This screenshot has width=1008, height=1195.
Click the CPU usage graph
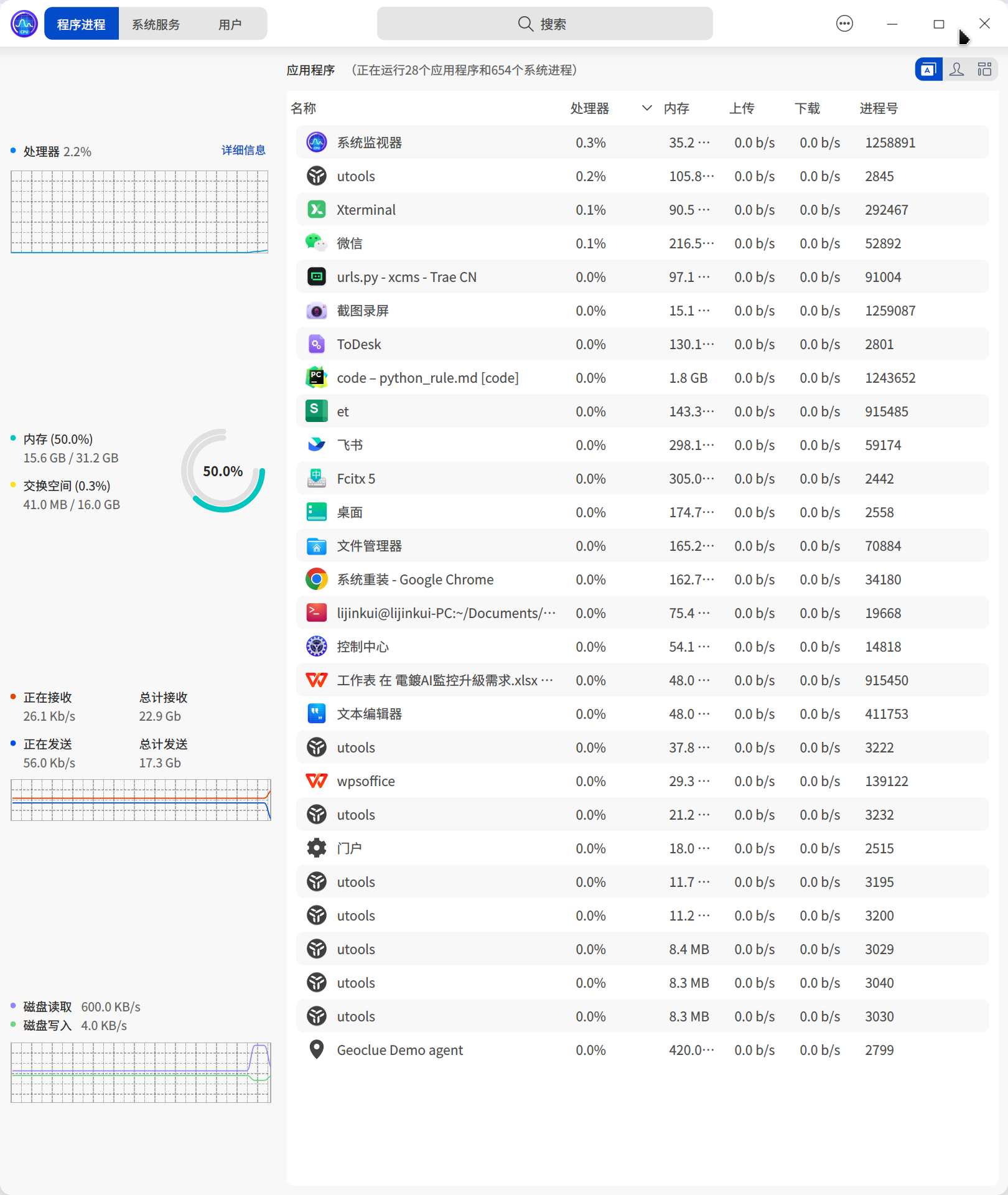[x=139, y=212]
